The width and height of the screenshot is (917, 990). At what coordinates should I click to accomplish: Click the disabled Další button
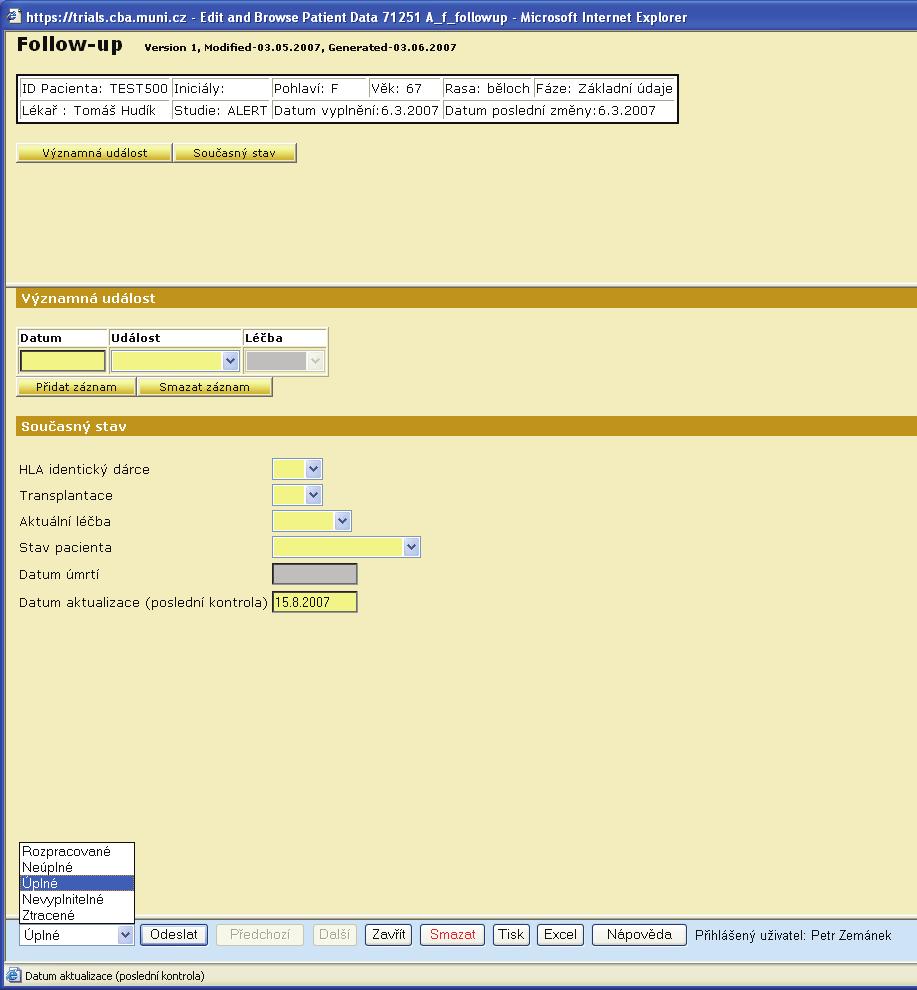[334, 934]
